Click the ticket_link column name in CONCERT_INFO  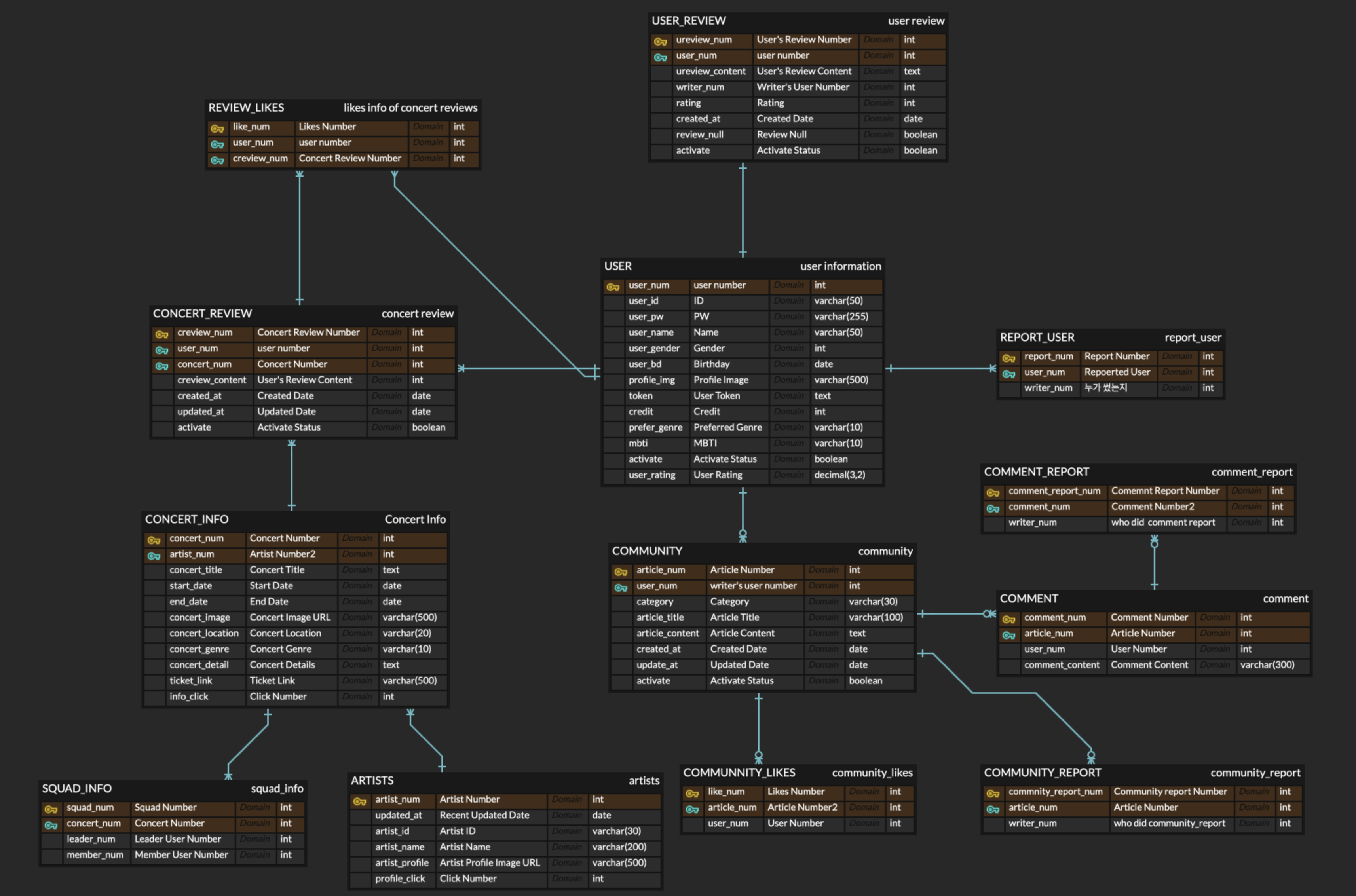click(190, 681)
